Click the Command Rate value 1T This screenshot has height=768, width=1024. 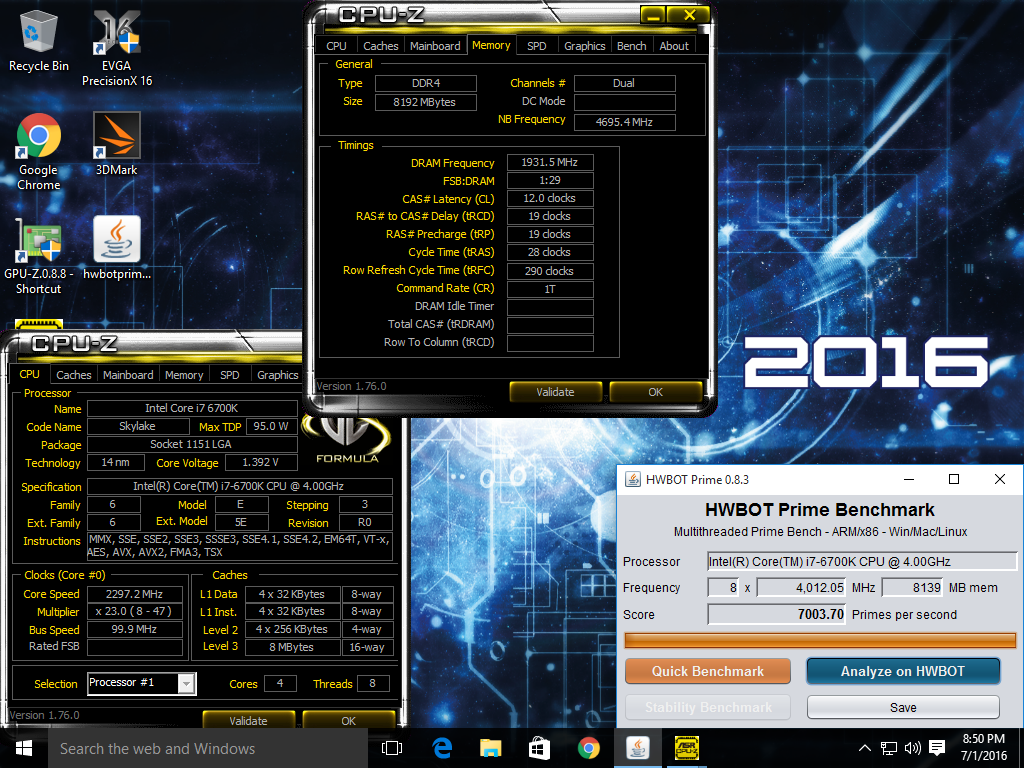click(550, 289)
